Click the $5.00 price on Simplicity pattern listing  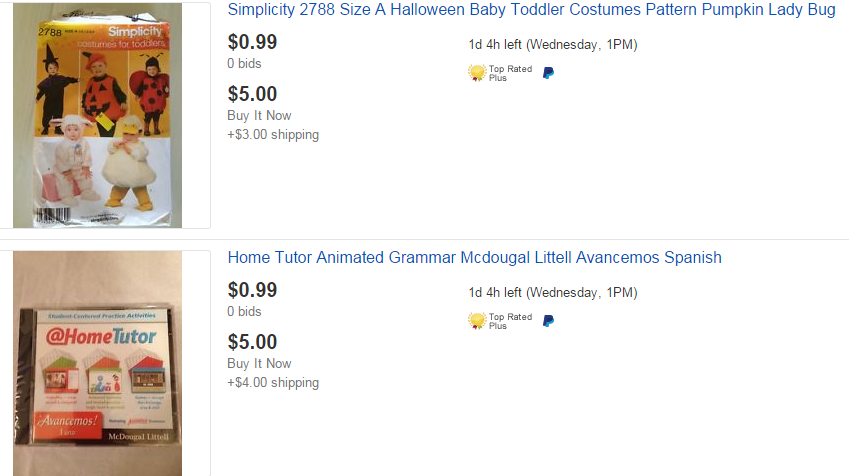click(252, 94)
